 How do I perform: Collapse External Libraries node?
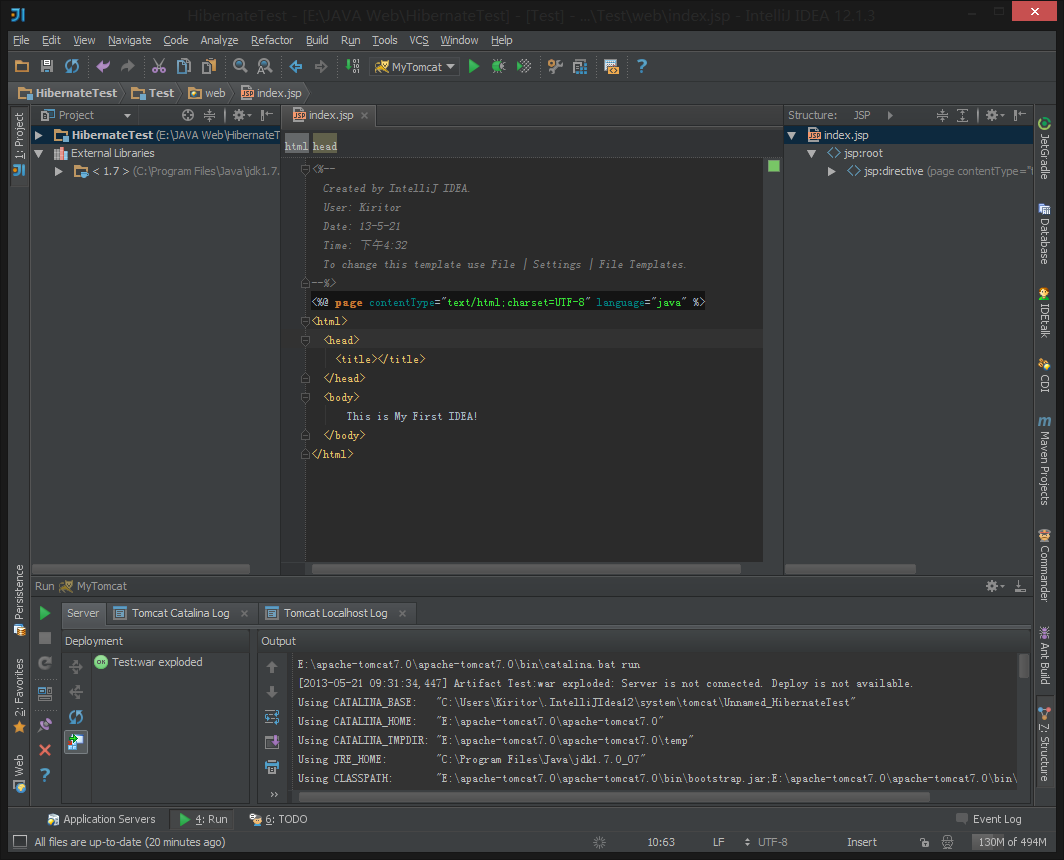(39, 153)
